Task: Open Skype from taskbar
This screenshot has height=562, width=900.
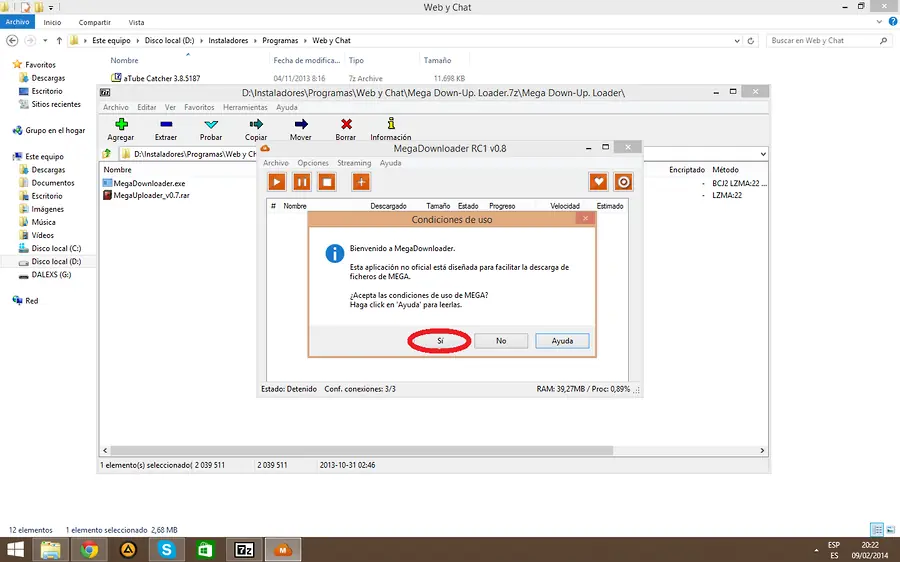Action: (166, 550)
